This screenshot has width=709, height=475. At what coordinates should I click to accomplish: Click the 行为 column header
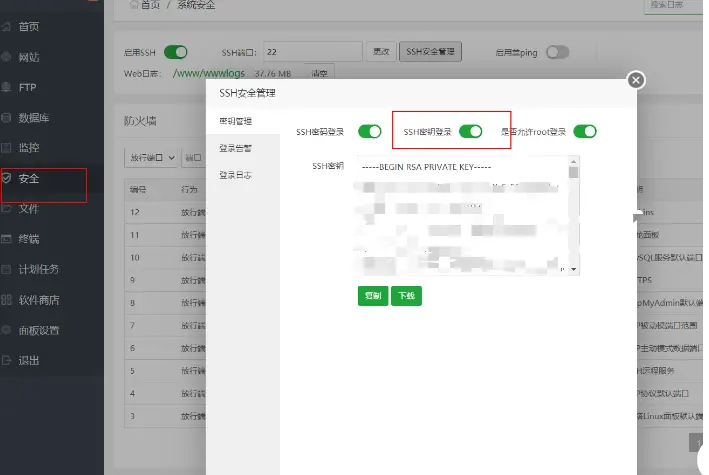pyautogui.click(x=189, y=190)
